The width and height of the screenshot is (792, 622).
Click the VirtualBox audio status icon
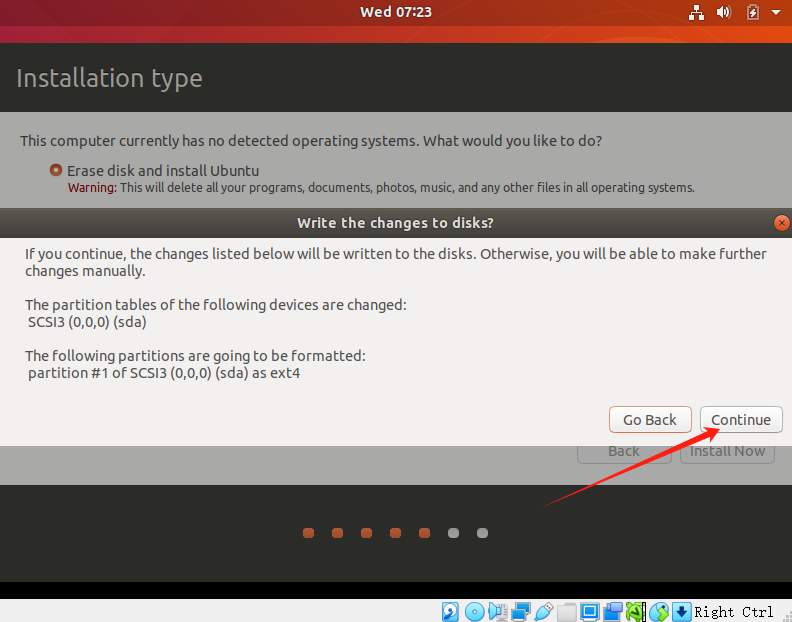pos(498,612)
